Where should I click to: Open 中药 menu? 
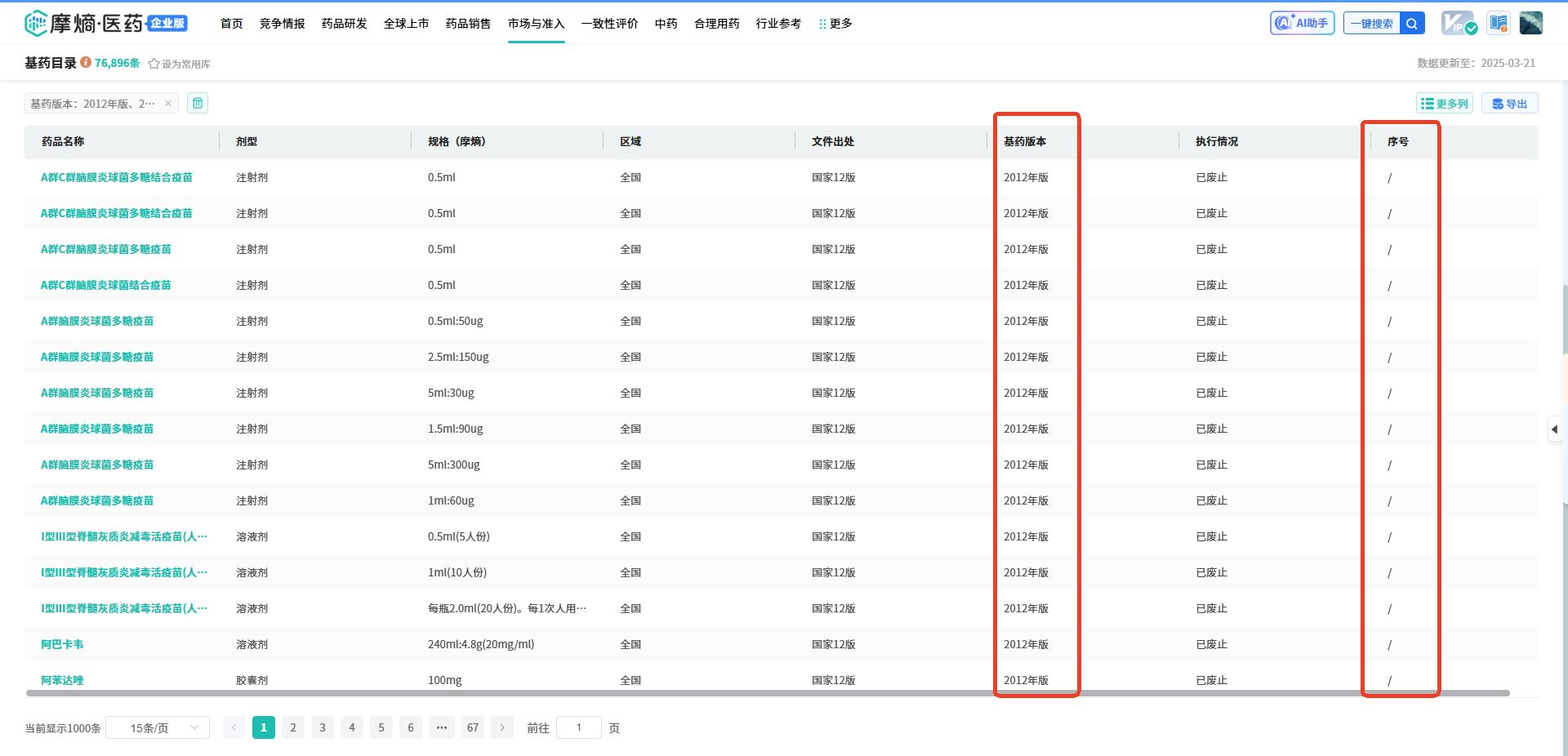(x=666, y=24)
